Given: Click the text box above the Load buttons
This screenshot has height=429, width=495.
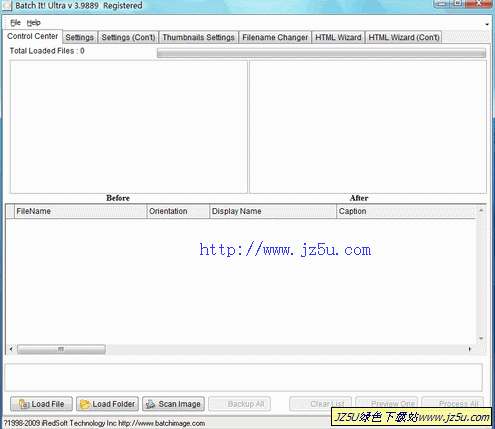Looking at the screenshot, I should click(x=243, y=377).
